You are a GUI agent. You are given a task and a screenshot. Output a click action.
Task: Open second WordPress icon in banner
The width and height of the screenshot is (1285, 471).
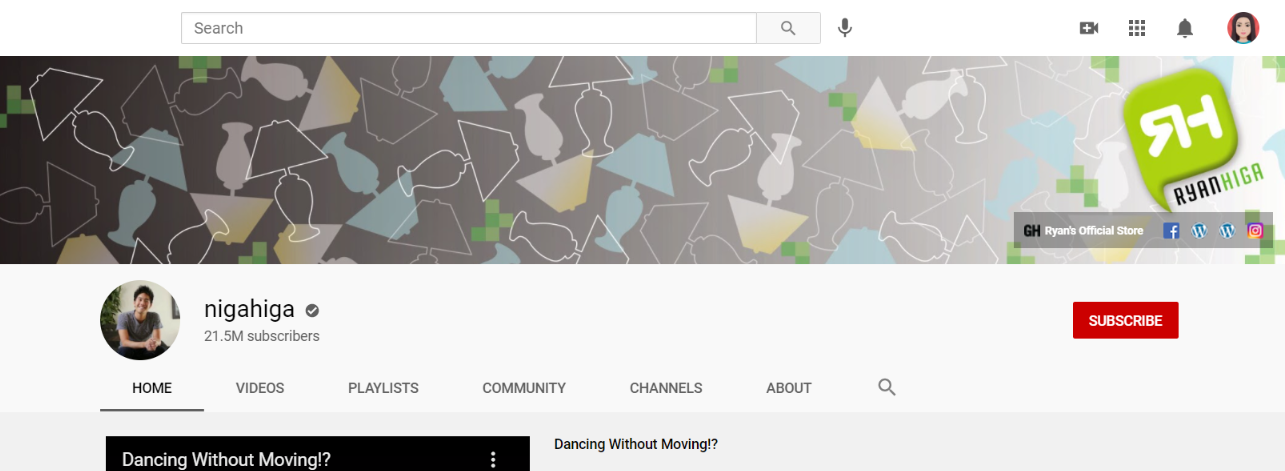pyautogui.click(x=1227, y=231)
